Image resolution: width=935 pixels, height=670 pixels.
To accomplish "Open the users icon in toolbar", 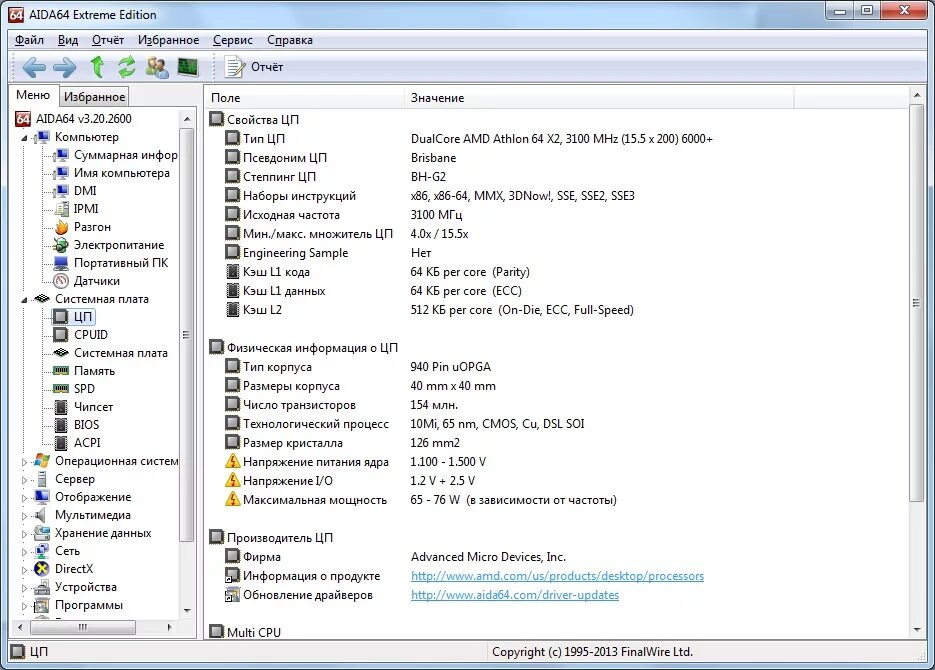I will click(x=157, y=67).
